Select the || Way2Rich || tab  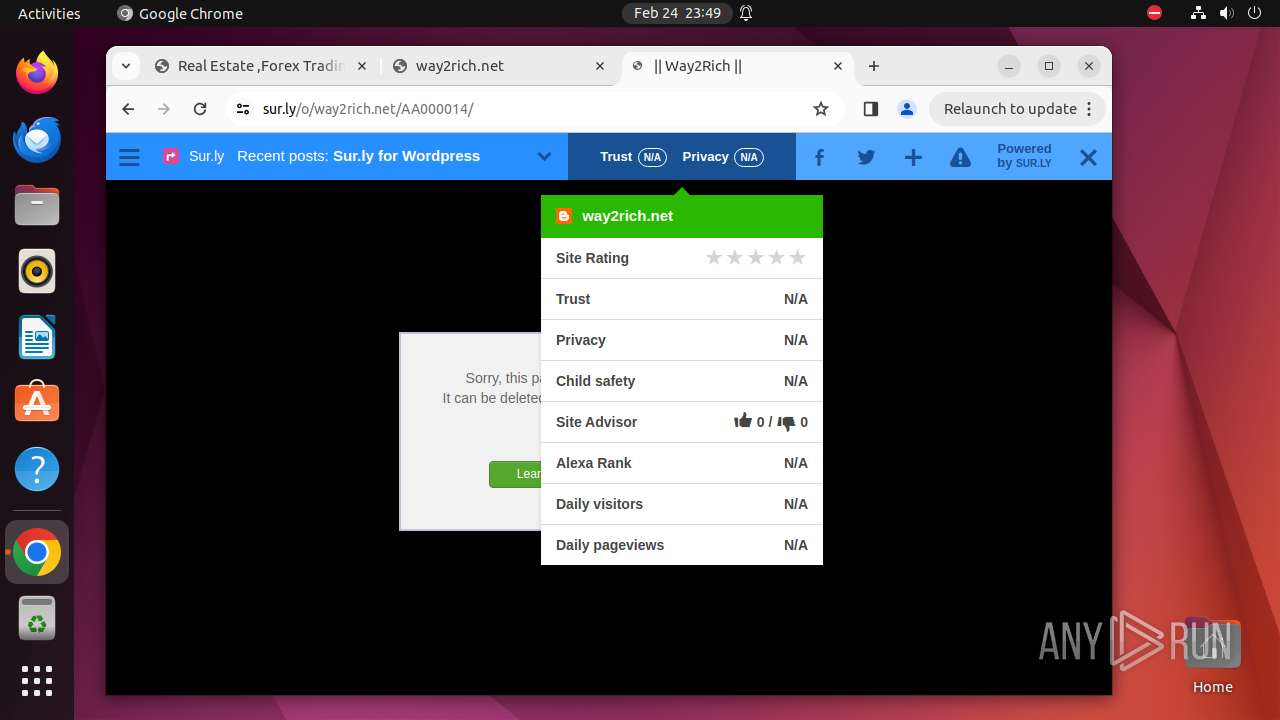[x=738, y=66]
